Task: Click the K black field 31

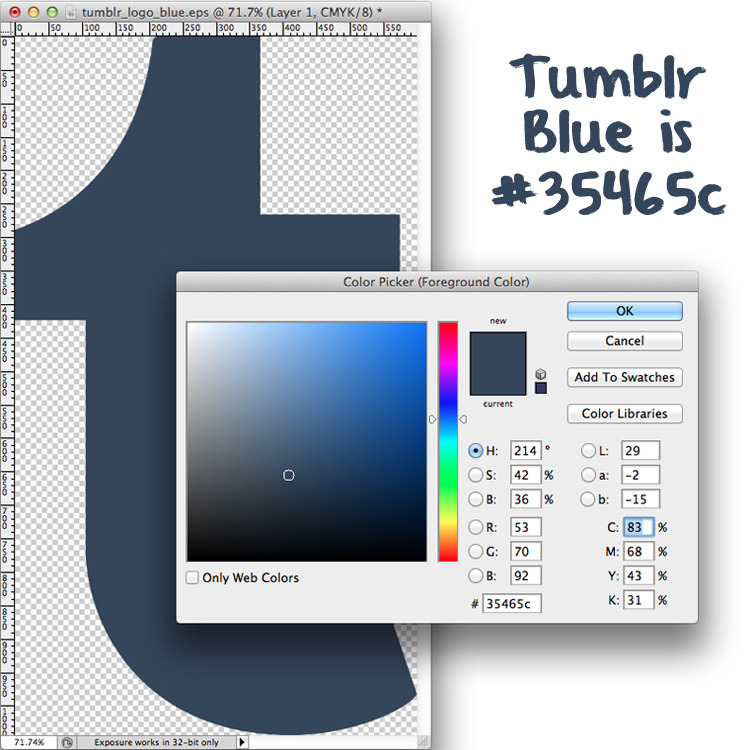Action: 638,599
